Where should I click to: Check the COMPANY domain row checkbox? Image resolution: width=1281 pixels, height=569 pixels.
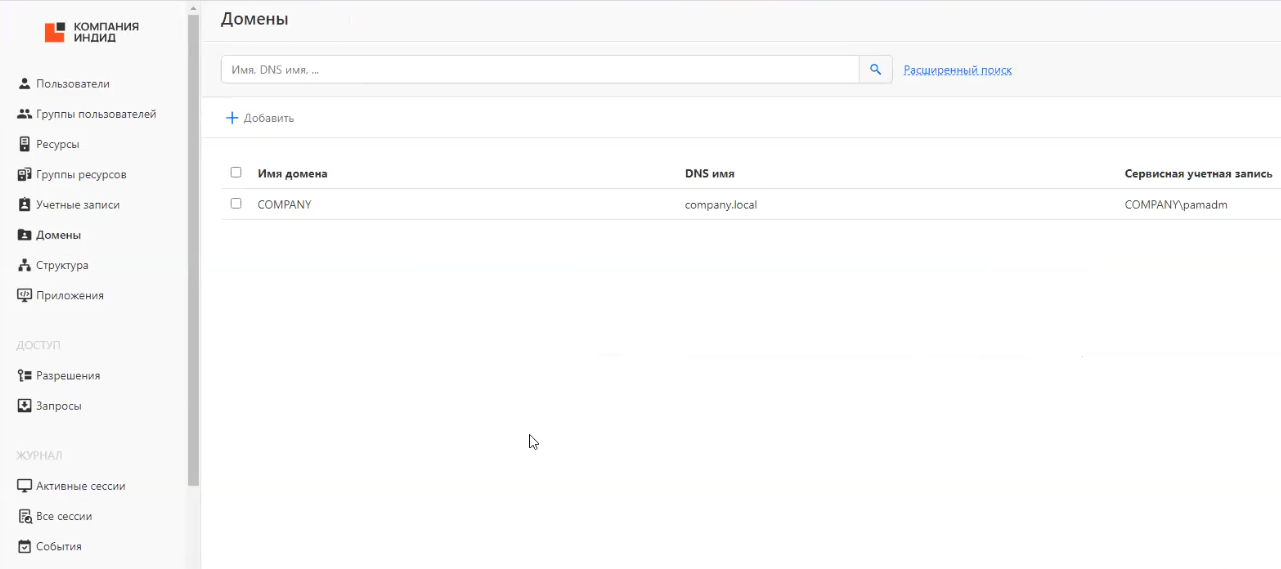236,203
